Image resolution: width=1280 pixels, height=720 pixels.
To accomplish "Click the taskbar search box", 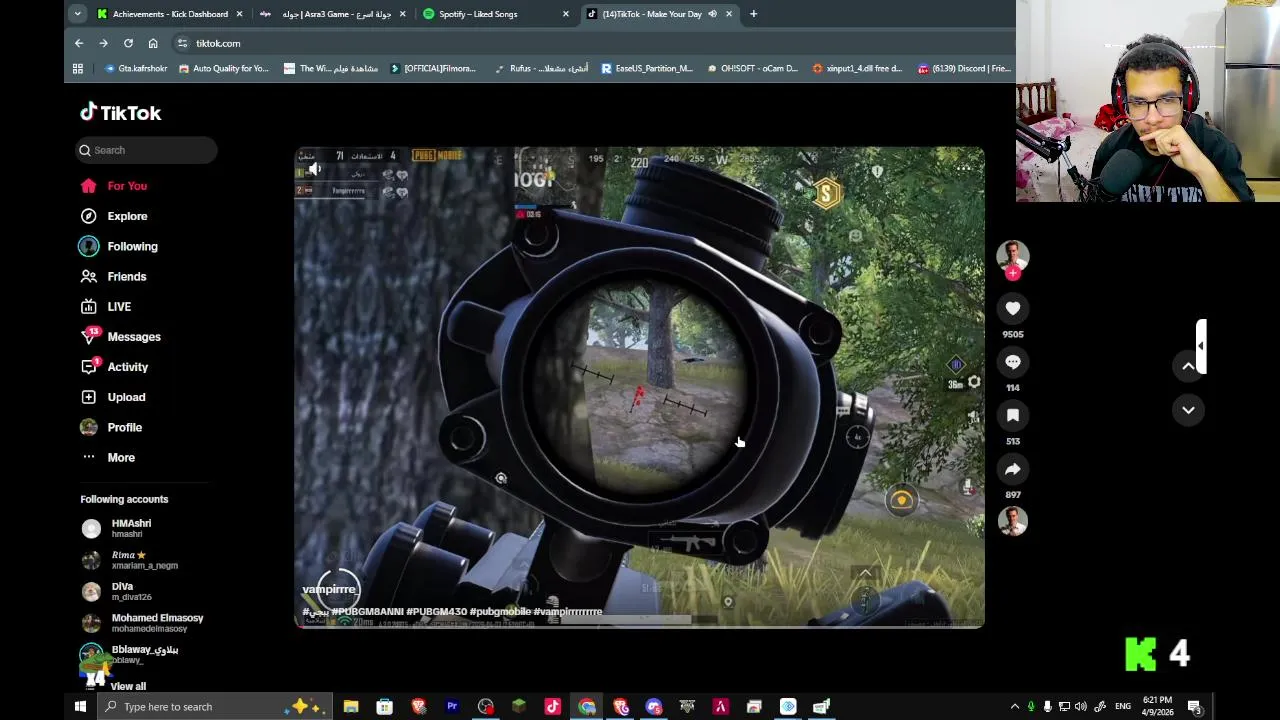I will (215, 706).
